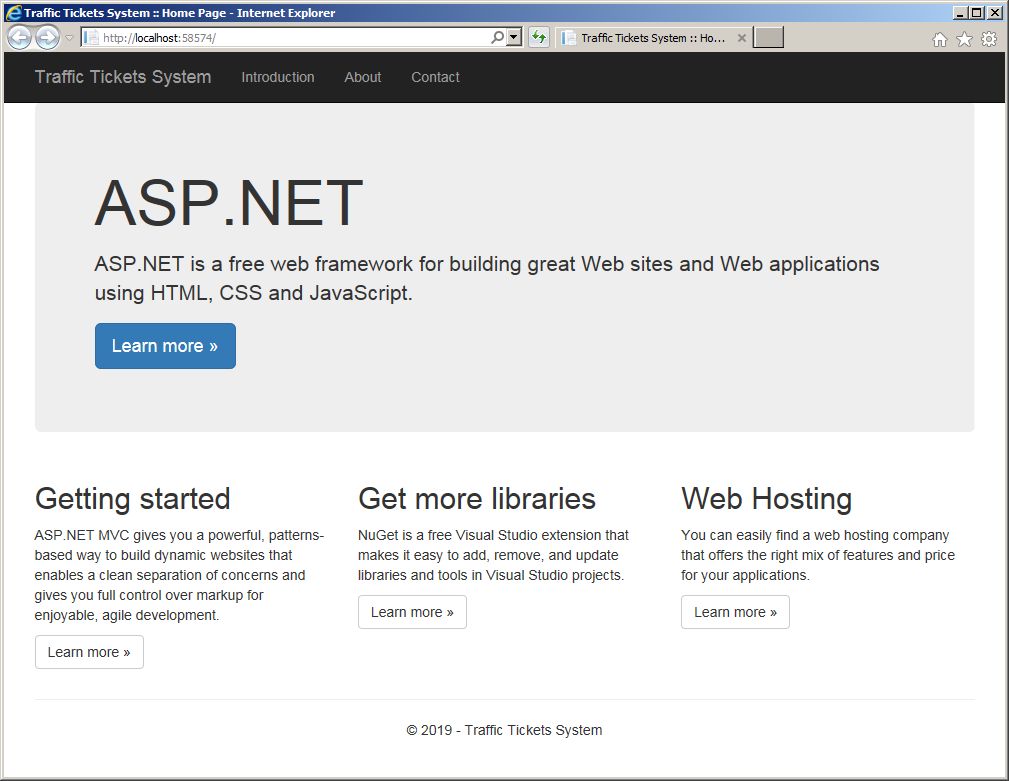The image size is (1009, 781).
Task: Click the Internet Explorer logo in title bar
Action: tap(14, 13)
